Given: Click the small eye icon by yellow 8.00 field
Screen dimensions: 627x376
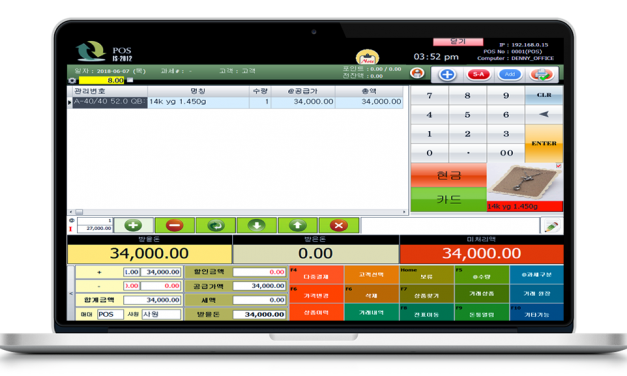Looking at the screenshot, I should click(x=72, y=80).
